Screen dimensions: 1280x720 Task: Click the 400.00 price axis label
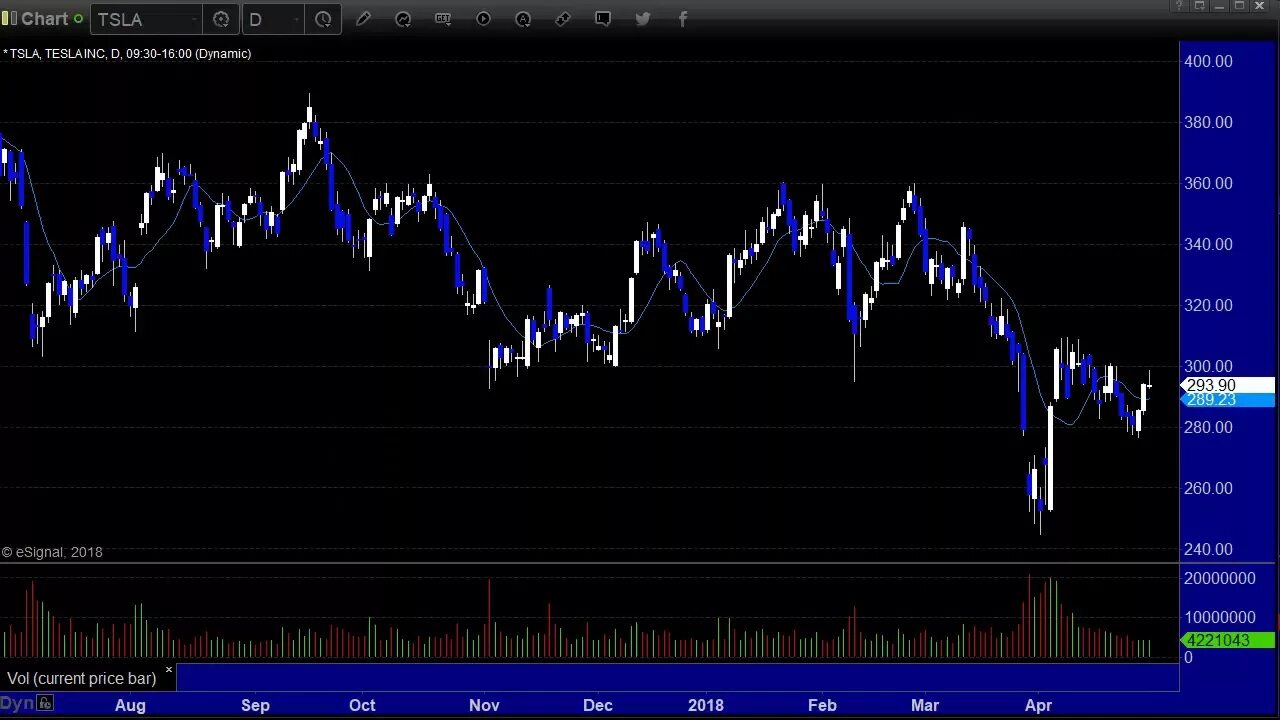coord(1208,61)
